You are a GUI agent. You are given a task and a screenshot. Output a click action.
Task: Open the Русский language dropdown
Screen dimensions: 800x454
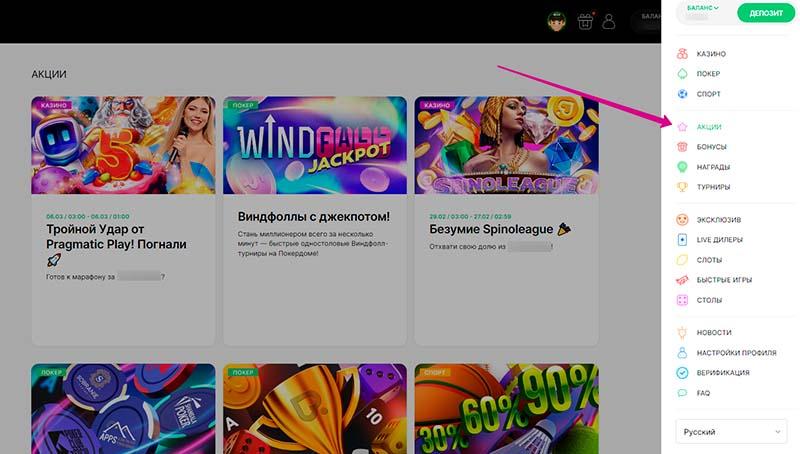tap(731, 432)
